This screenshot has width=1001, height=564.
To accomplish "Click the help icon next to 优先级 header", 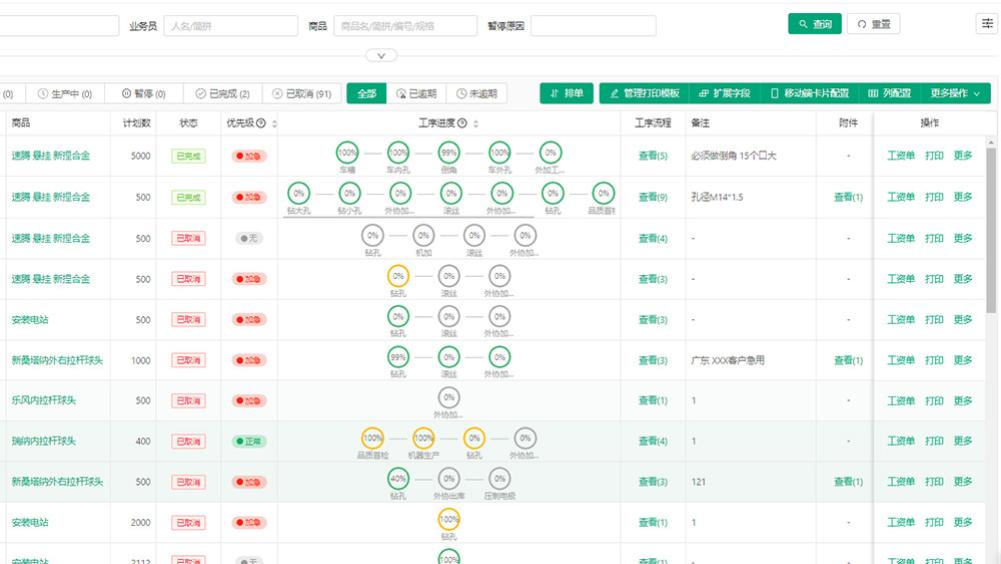I will tap(261, 123).
